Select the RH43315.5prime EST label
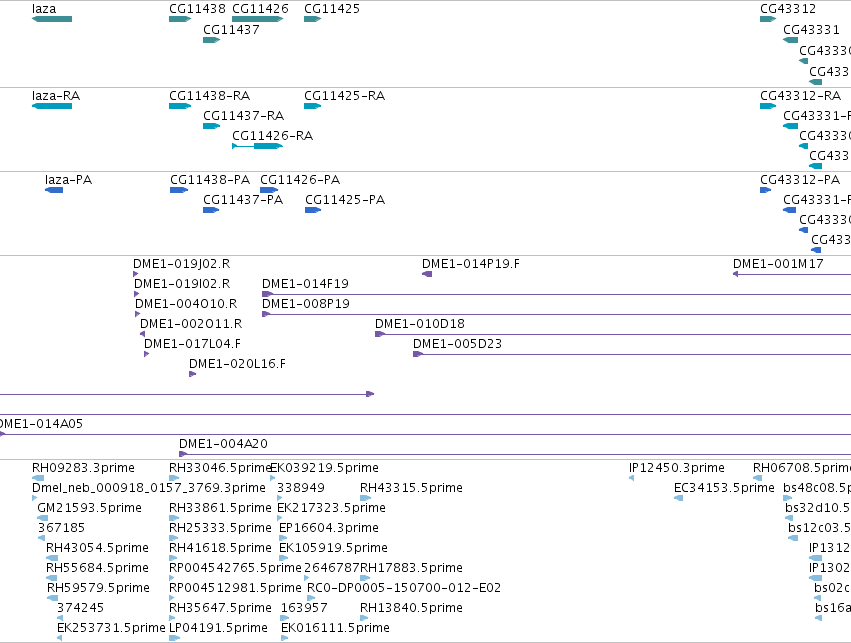The image size is (851, 643). click(411, 488)
